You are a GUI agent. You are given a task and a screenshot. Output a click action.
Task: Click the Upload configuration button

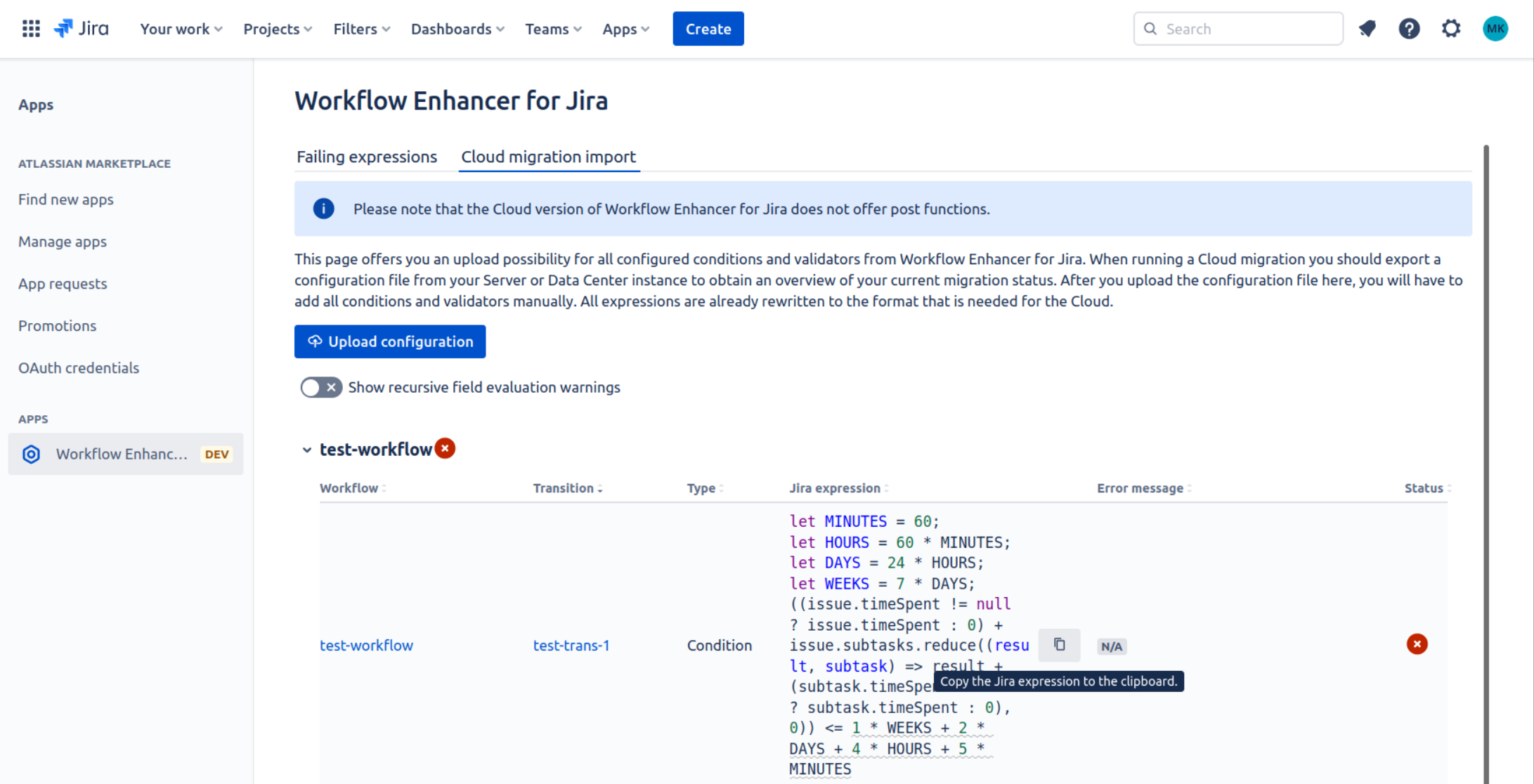(390, 341)
